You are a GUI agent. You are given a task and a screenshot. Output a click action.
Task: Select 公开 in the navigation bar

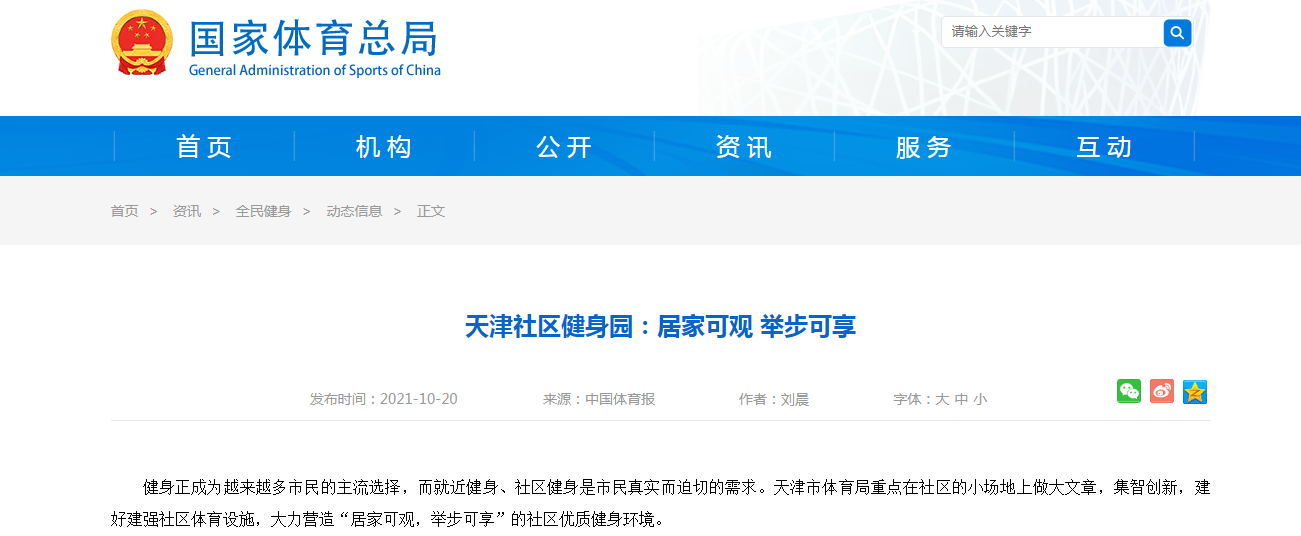pyautogui.click(x=564, y=147)
